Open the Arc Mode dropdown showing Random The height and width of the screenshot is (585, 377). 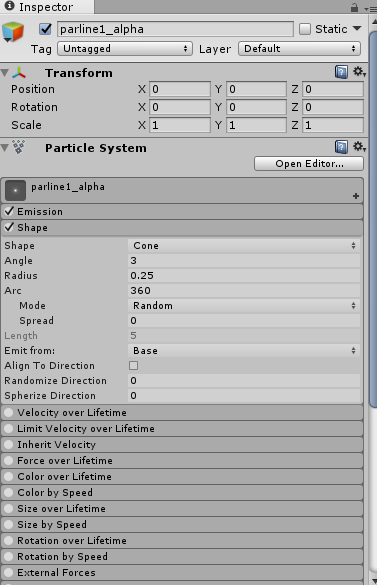click(244, 306)
